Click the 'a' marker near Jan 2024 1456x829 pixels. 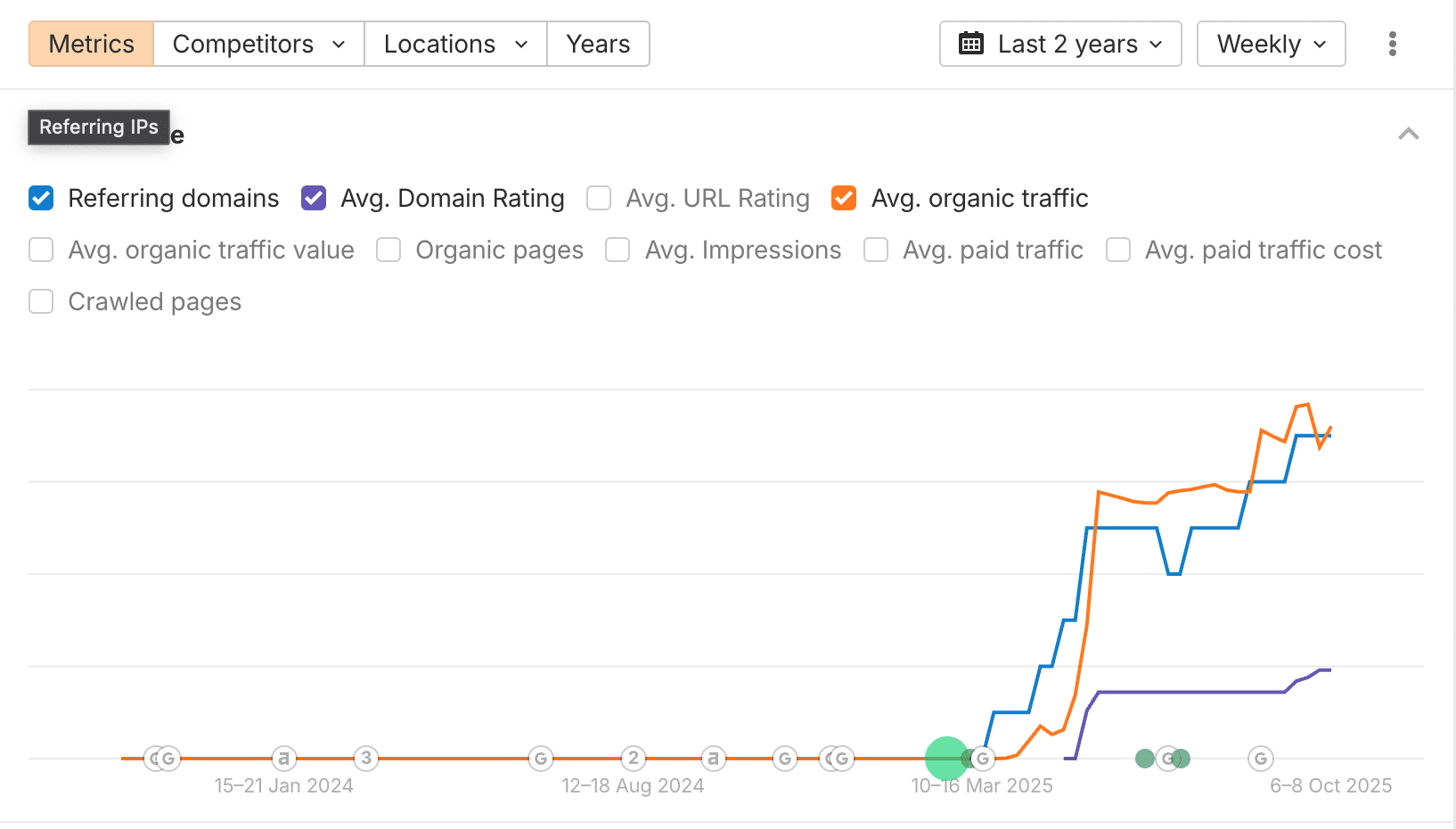click(283, 759)
